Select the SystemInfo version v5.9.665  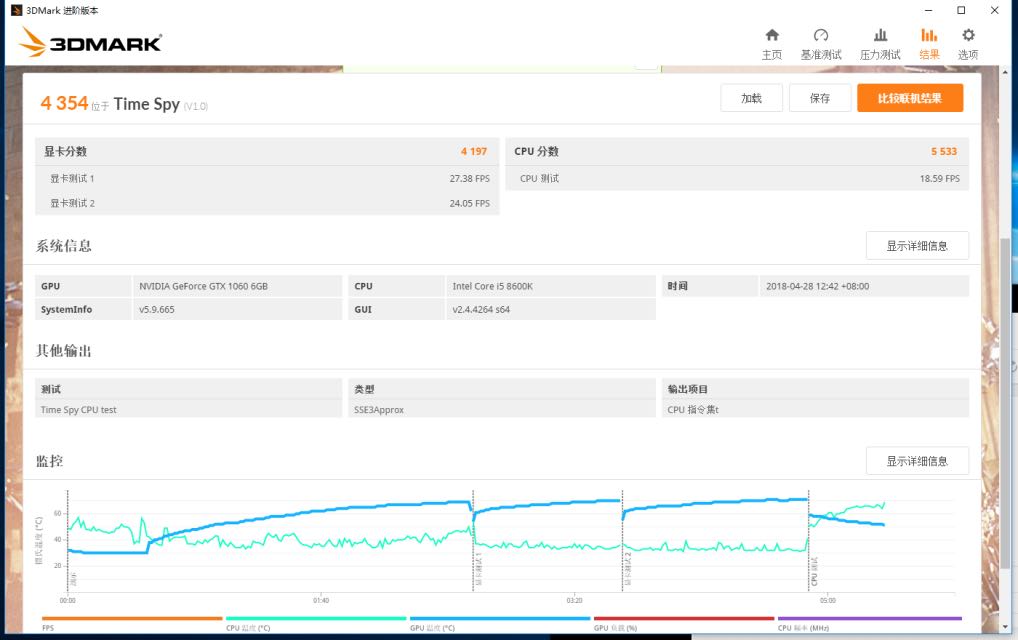coord(238,310)
